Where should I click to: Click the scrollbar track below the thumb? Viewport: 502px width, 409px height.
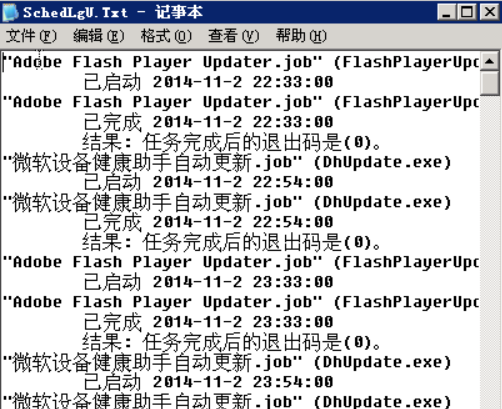click(490, 252)
